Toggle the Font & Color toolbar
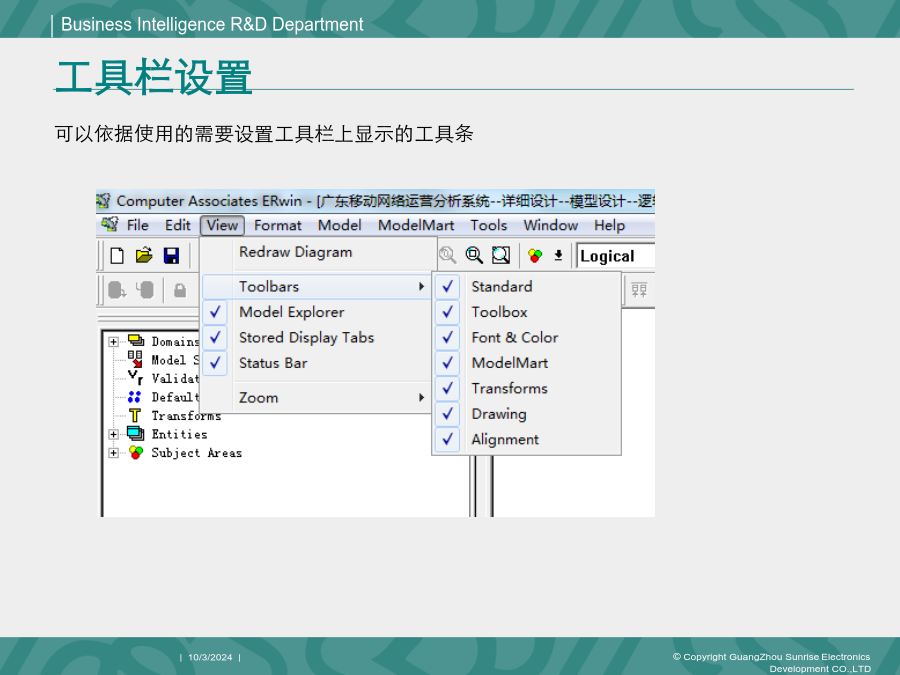Image resolution: width=900 pixels, height=675 pixels. pos(526,338)
